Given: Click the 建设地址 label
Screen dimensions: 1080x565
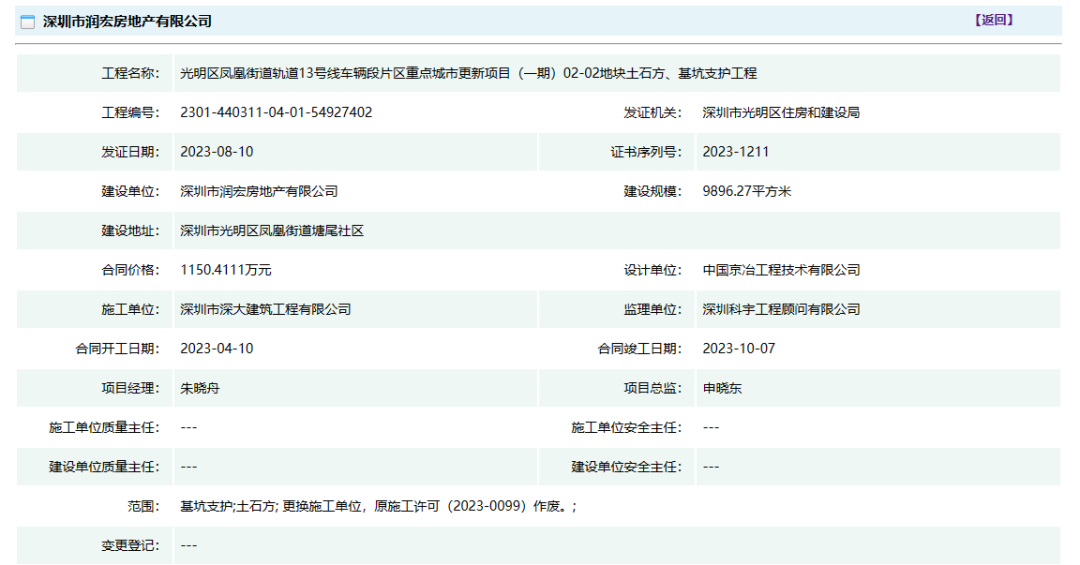Looking at the screenshot, I should (x=130, y=230).
